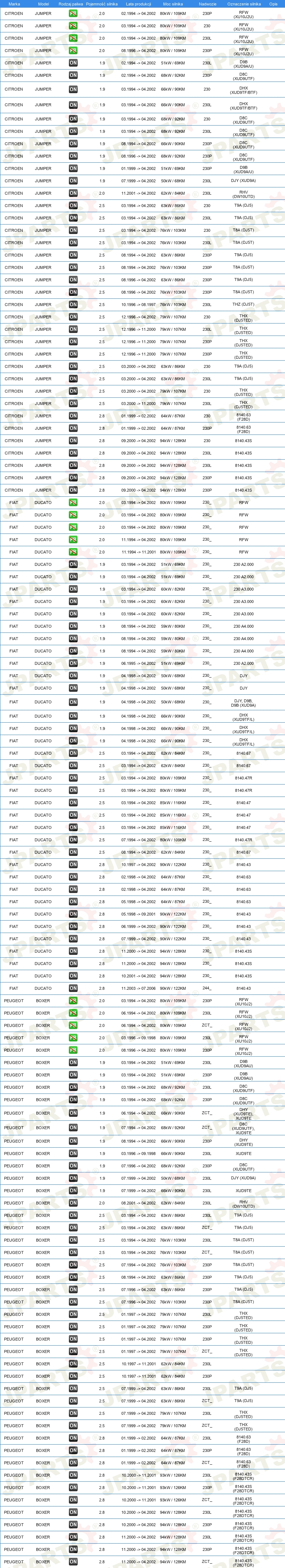Click the Pojemność silnika column header
Screen dimensions: 285x1568
(101, 4)
